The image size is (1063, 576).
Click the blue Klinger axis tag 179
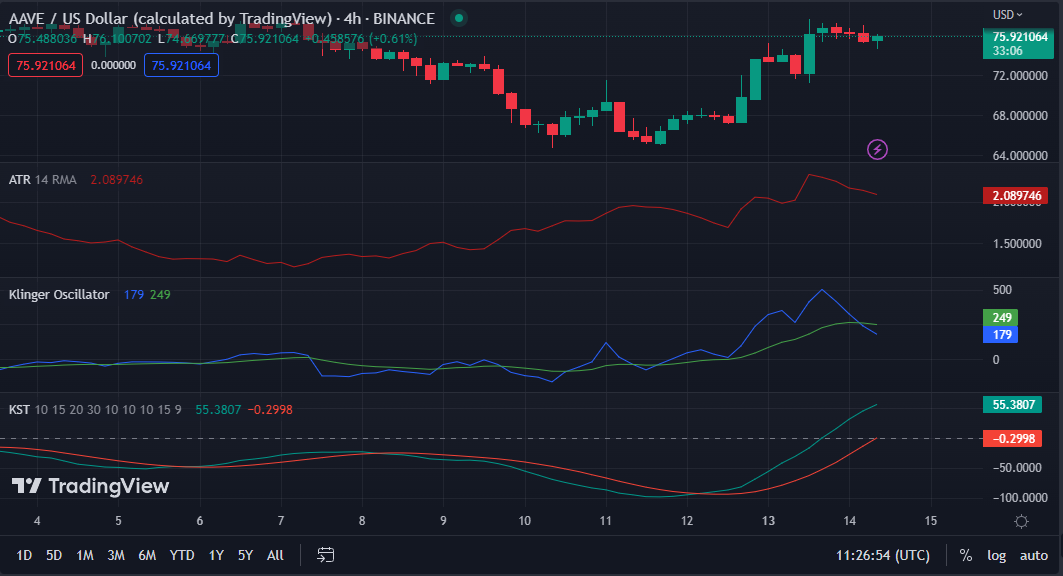[1001, 334]
